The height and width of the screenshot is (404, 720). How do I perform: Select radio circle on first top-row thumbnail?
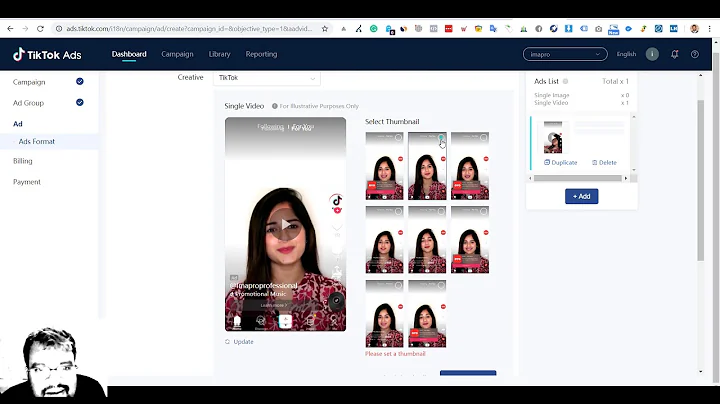click(x=398, y=137)
